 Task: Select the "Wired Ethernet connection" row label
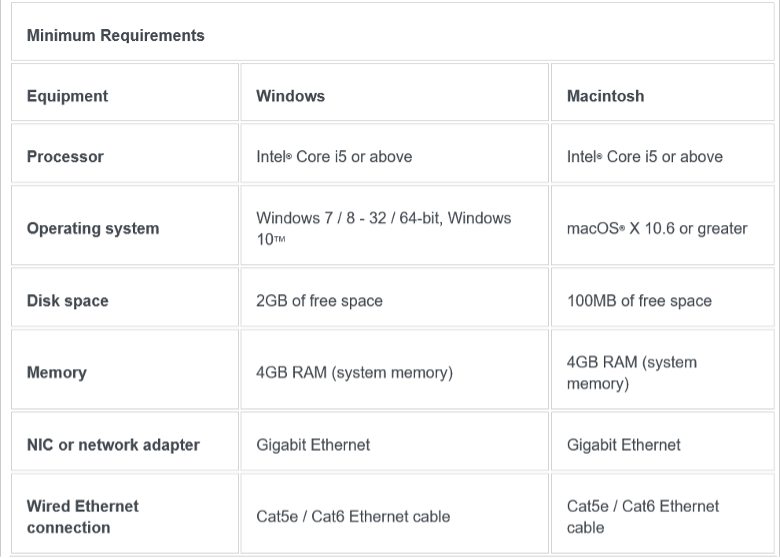coord(82,516)
